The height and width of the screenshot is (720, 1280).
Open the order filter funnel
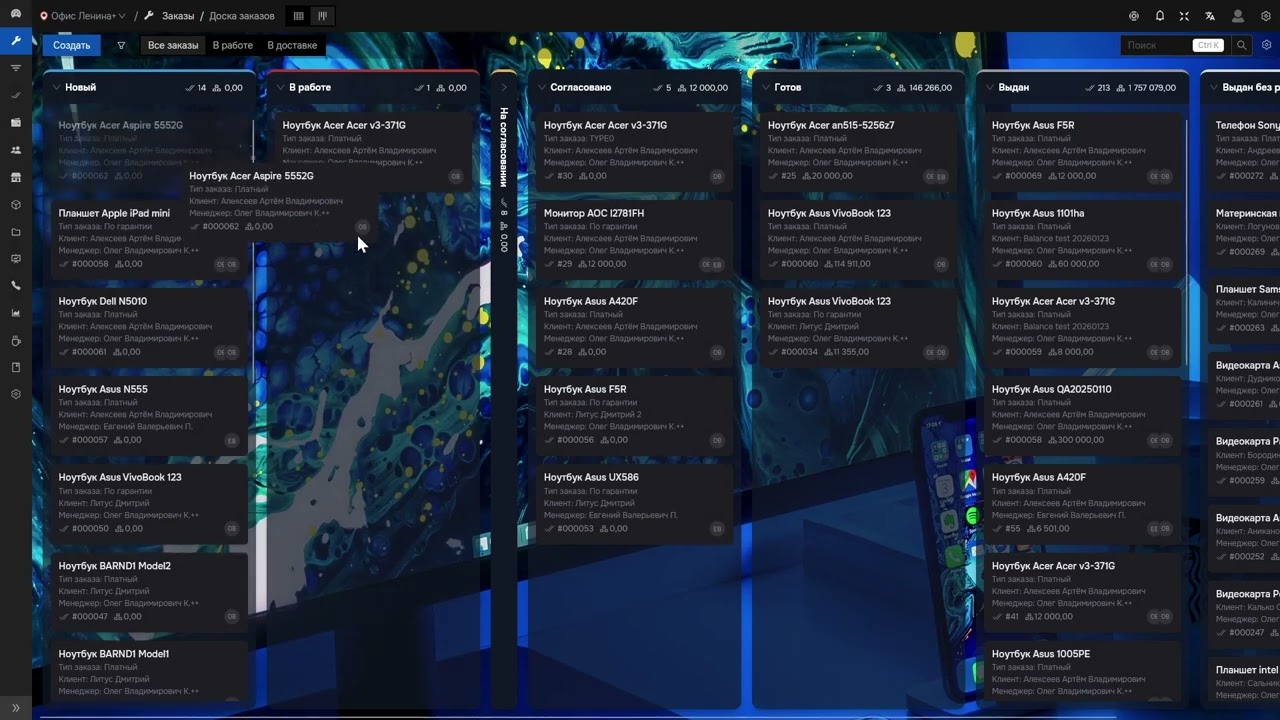(121, 45)
